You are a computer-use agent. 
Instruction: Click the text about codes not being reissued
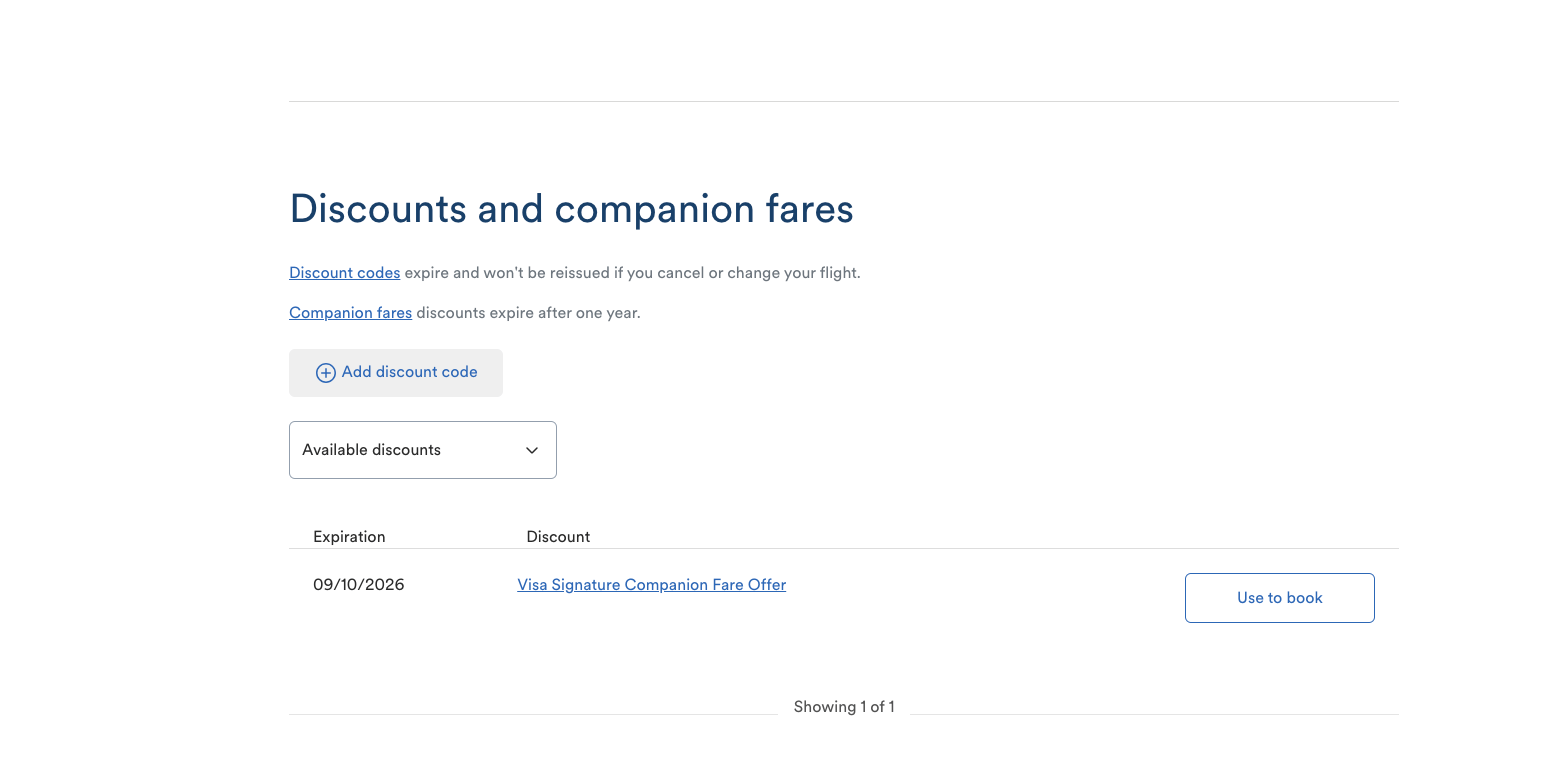pyautogui.click(x=632, y=273)
